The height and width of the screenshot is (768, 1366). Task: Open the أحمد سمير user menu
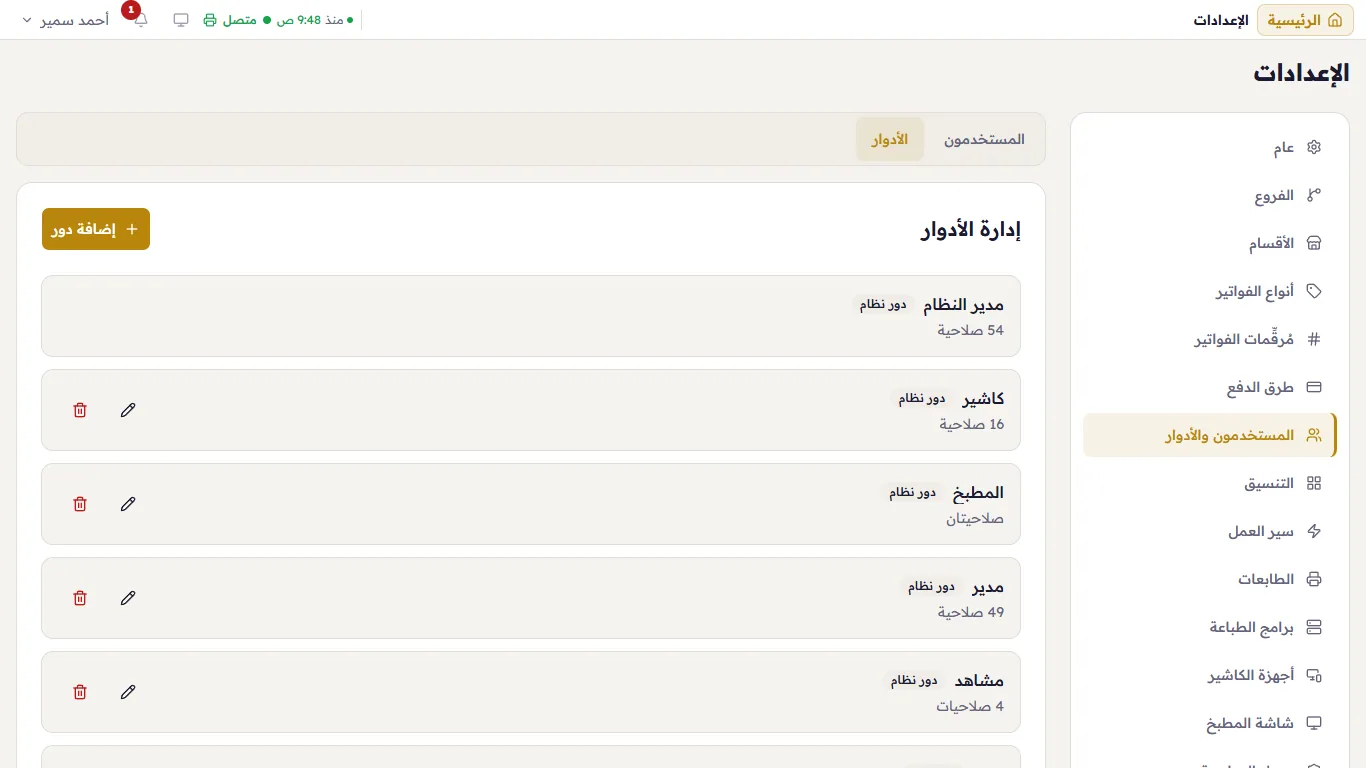coord(66,20)
